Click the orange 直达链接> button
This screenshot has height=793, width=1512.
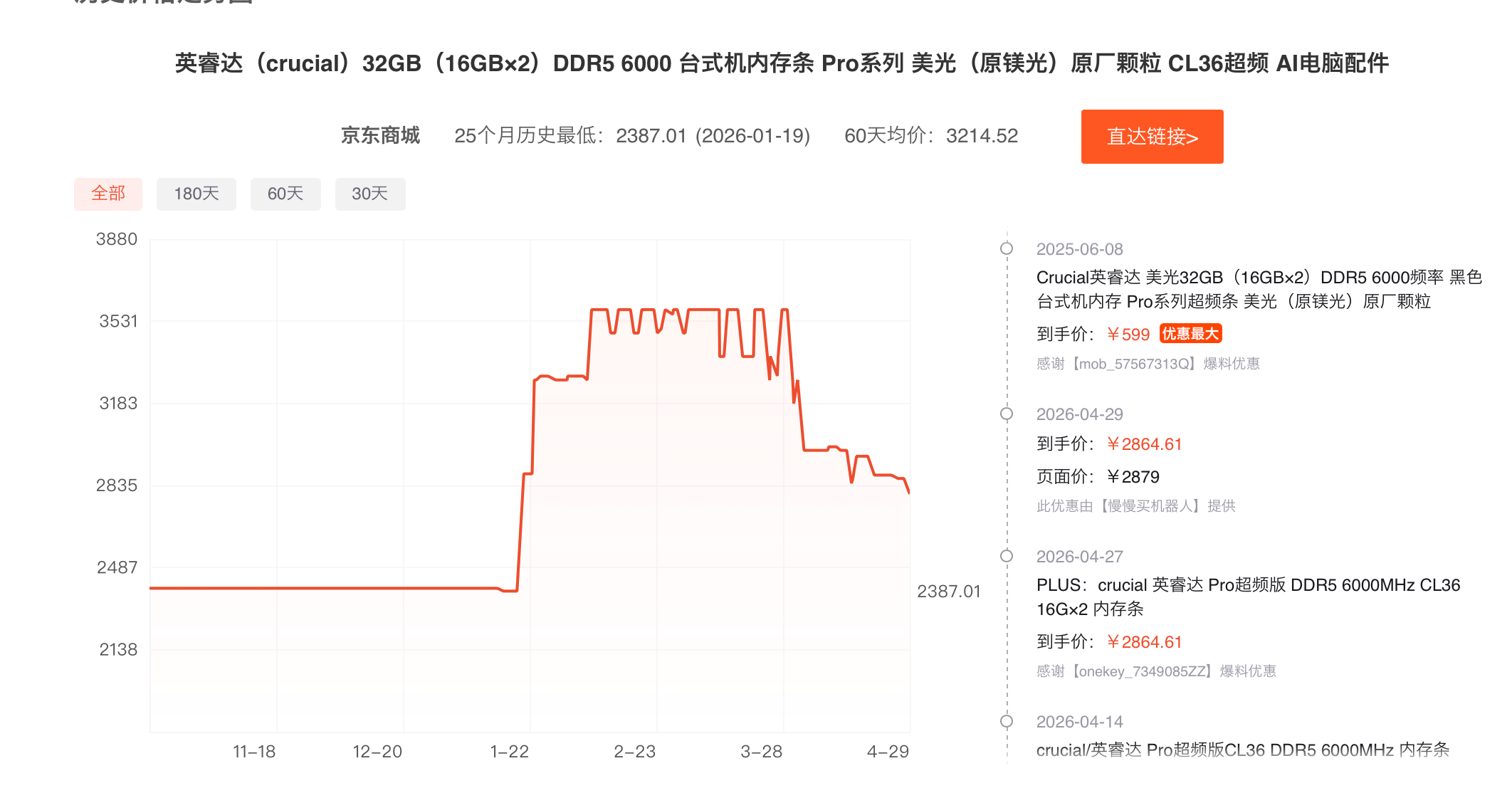click(x=1152, y=137)
